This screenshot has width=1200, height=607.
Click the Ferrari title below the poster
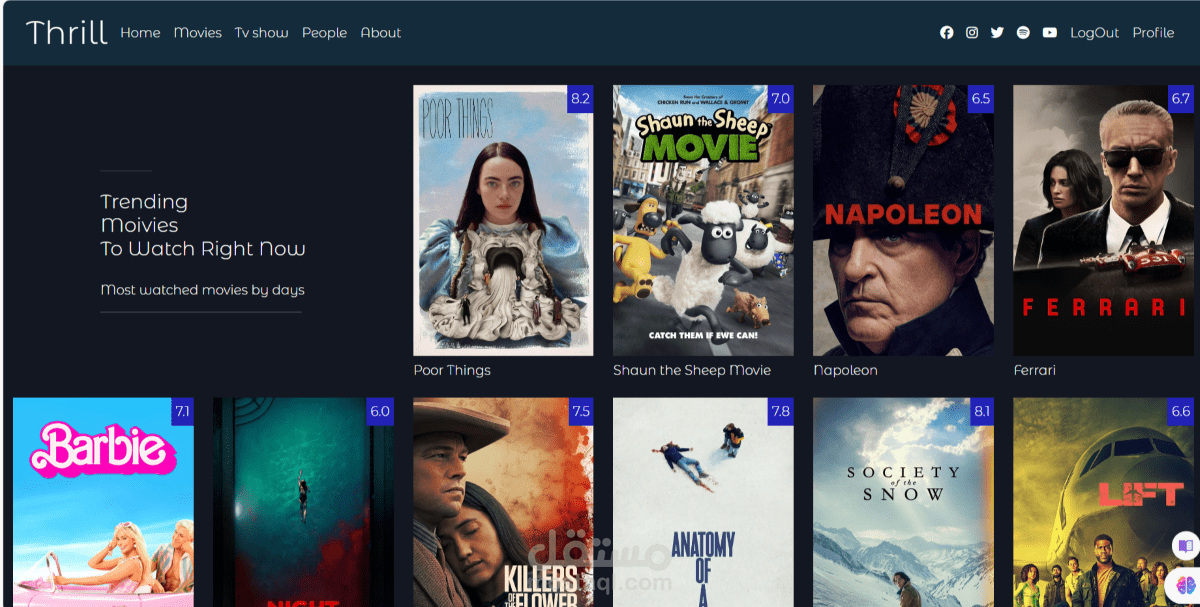(x=1034, y=370)
